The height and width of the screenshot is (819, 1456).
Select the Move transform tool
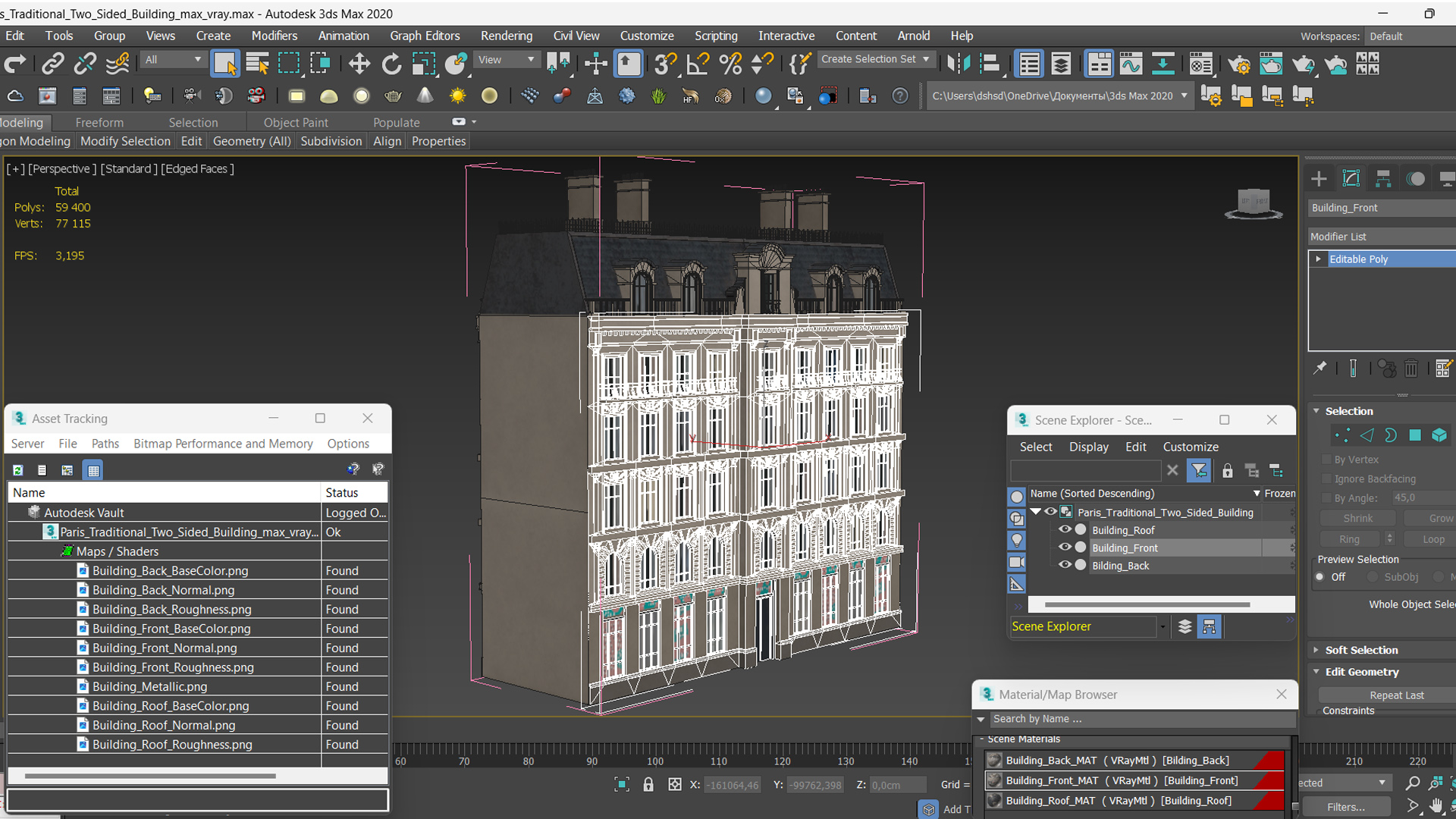pos(359,64)
